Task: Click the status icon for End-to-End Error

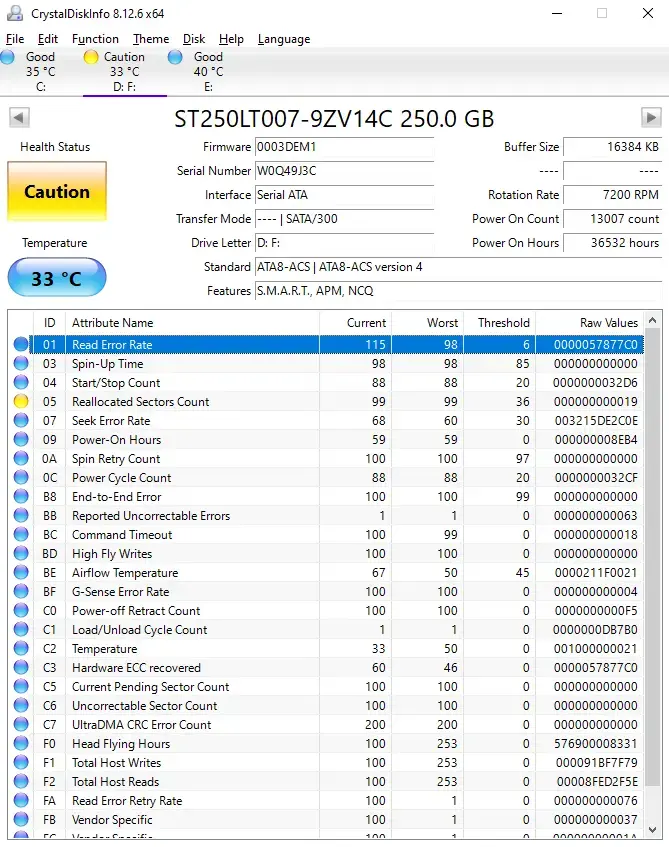Action: (x=21, y=496)
